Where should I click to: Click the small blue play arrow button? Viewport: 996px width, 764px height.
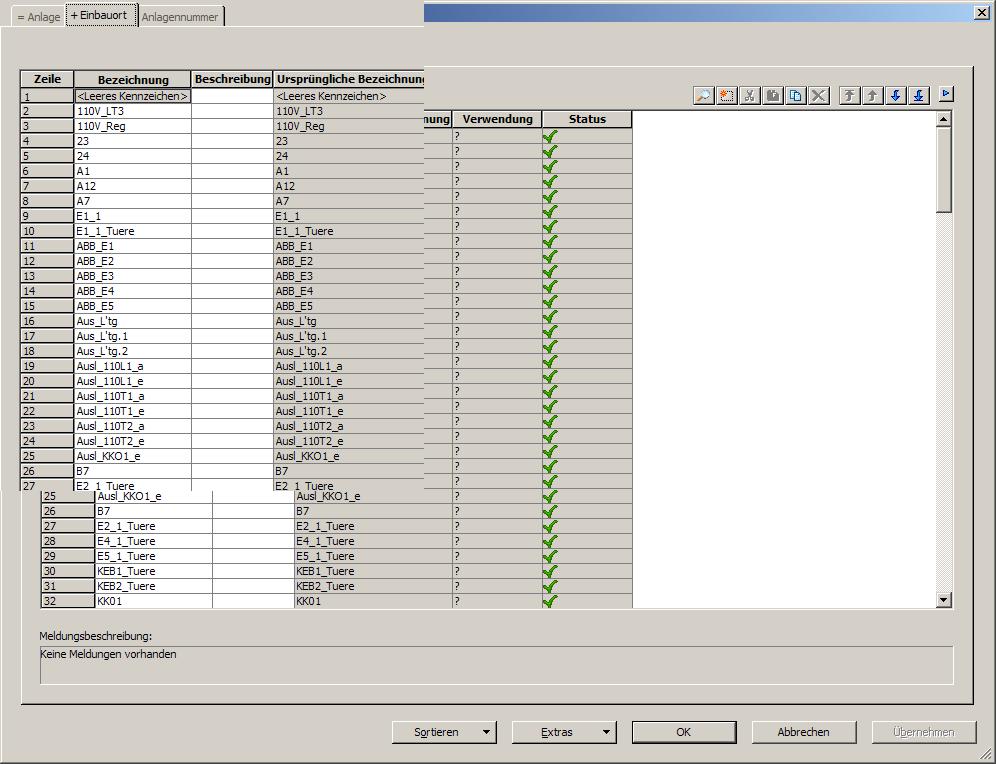pyautogui.click(x=946, y=93)
